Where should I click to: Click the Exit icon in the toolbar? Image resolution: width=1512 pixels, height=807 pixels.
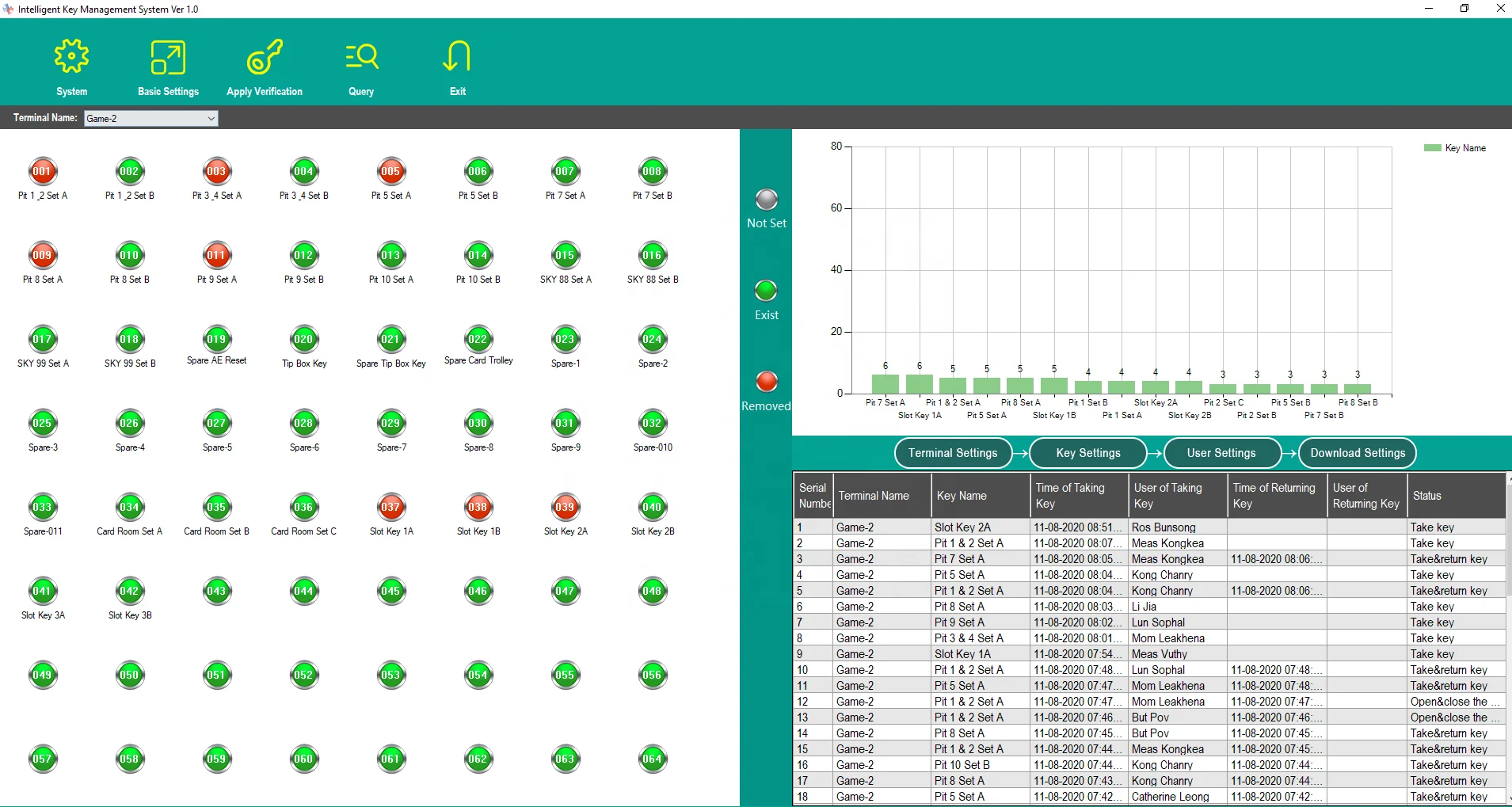pos(457,58)
